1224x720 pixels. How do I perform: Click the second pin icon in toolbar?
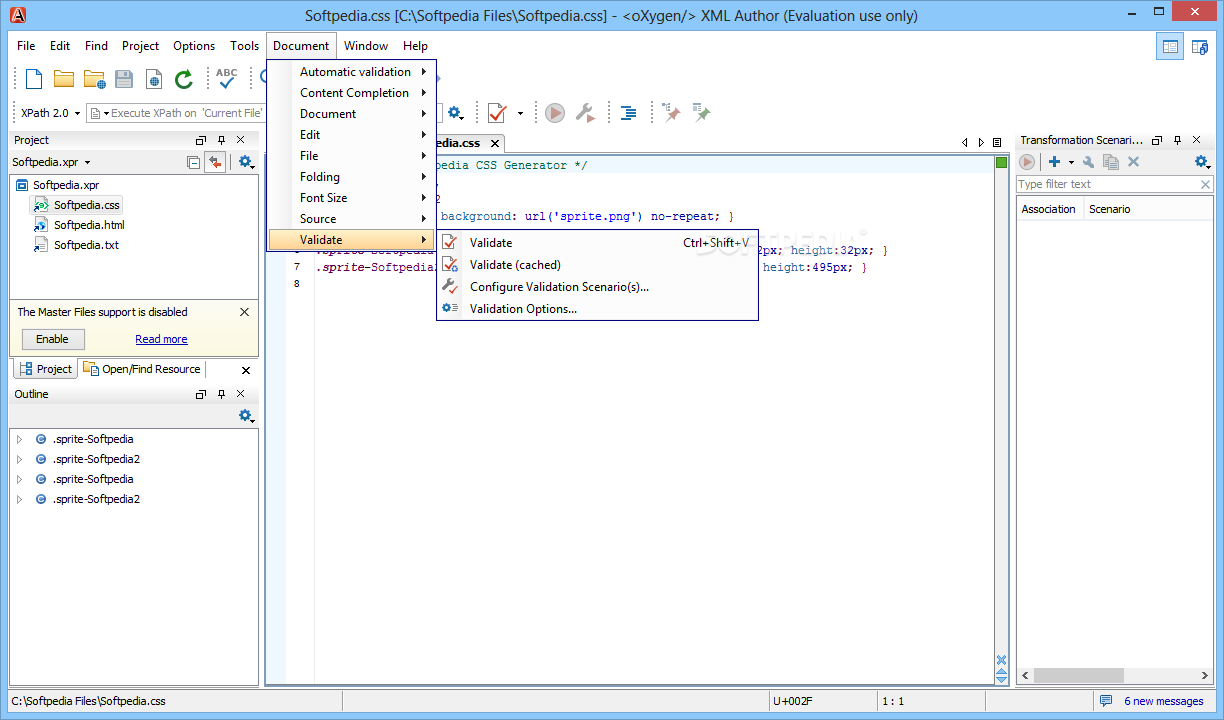(x=702, y=113)
